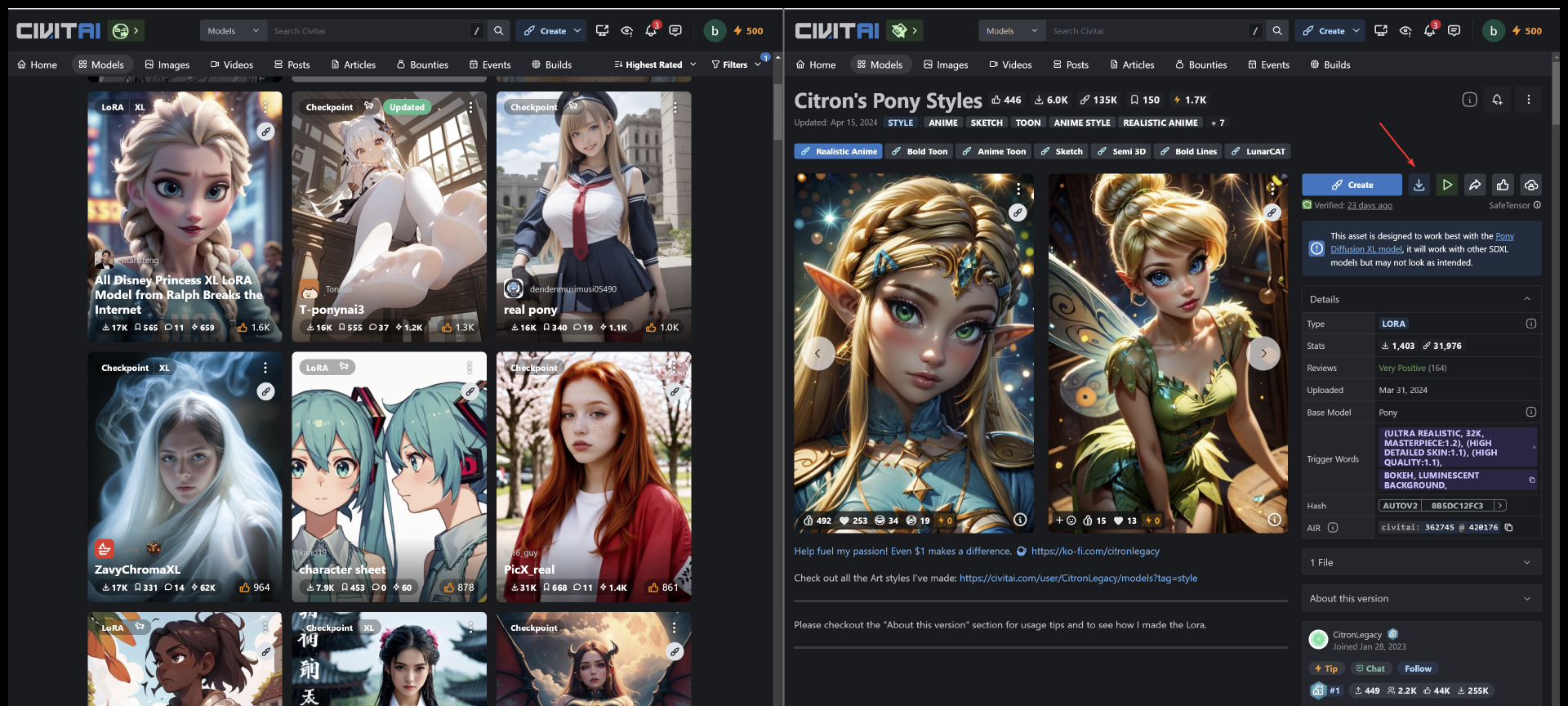1568x706 pixels.
Task: Open the monitor icon in right window header
Action: (x=1381, y=31)
